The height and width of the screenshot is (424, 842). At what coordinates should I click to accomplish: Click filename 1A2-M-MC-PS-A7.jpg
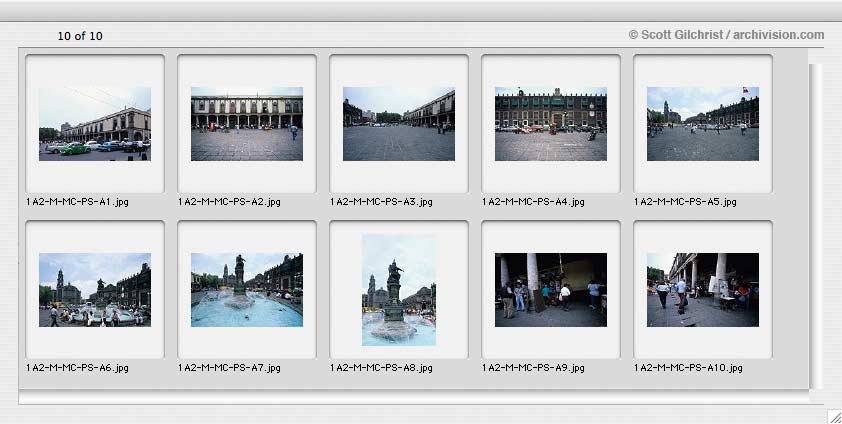[229, 368]
